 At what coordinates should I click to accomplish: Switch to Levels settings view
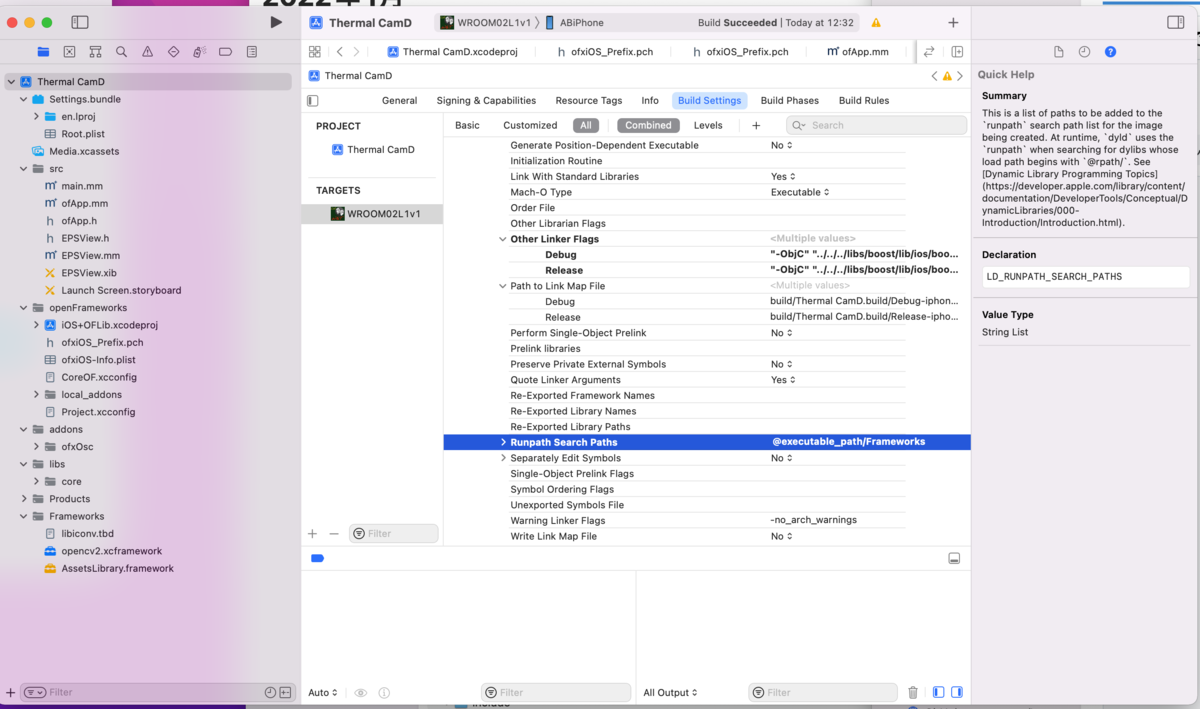(708, 125)
